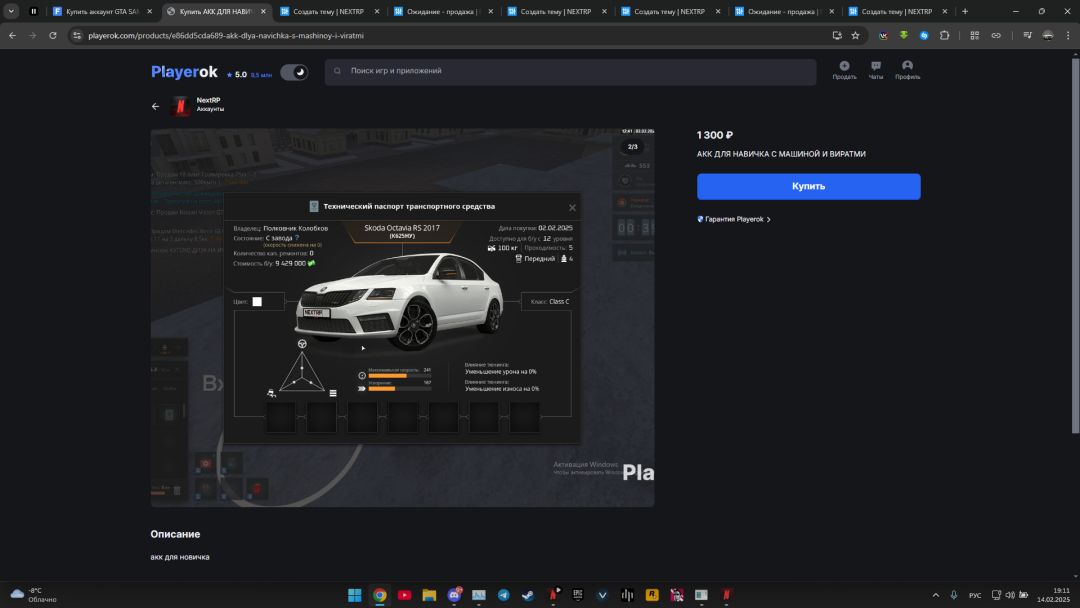Screen dimensions: 1080x608
Task: Open the media control toolbar icon
Action: coord(1027,35)
